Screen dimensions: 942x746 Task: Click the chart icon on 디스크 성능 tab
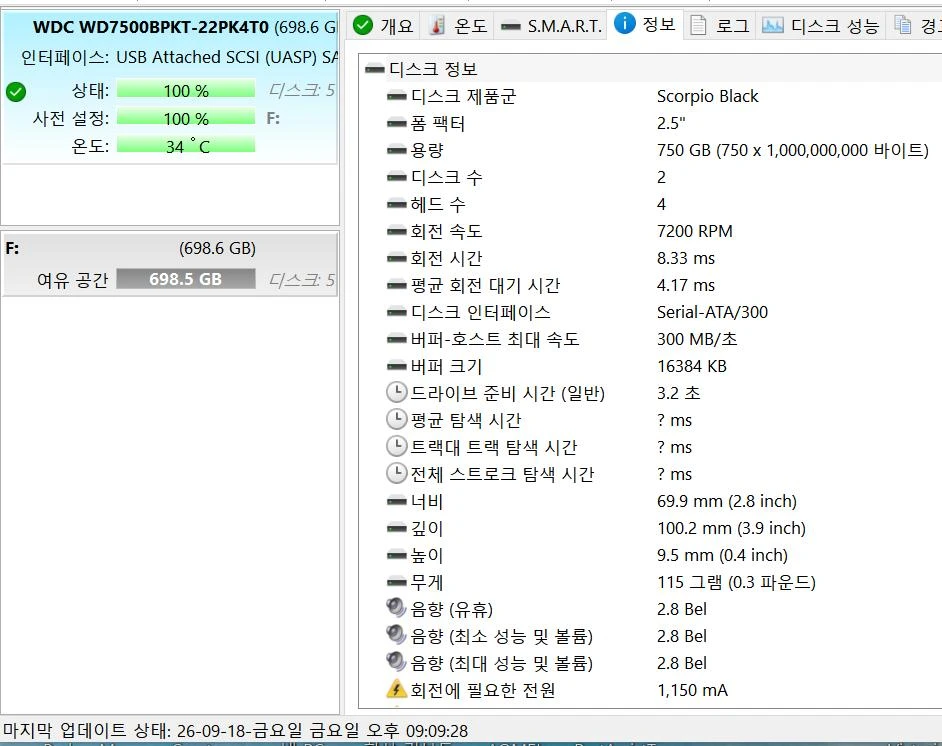773,25
